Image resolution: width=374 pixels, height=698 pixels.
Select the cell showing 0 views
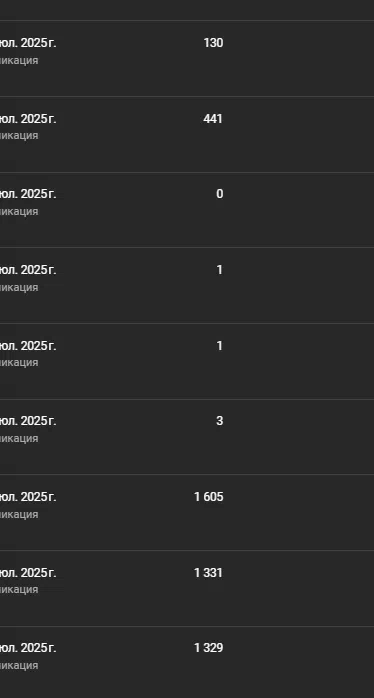(220, 194)
